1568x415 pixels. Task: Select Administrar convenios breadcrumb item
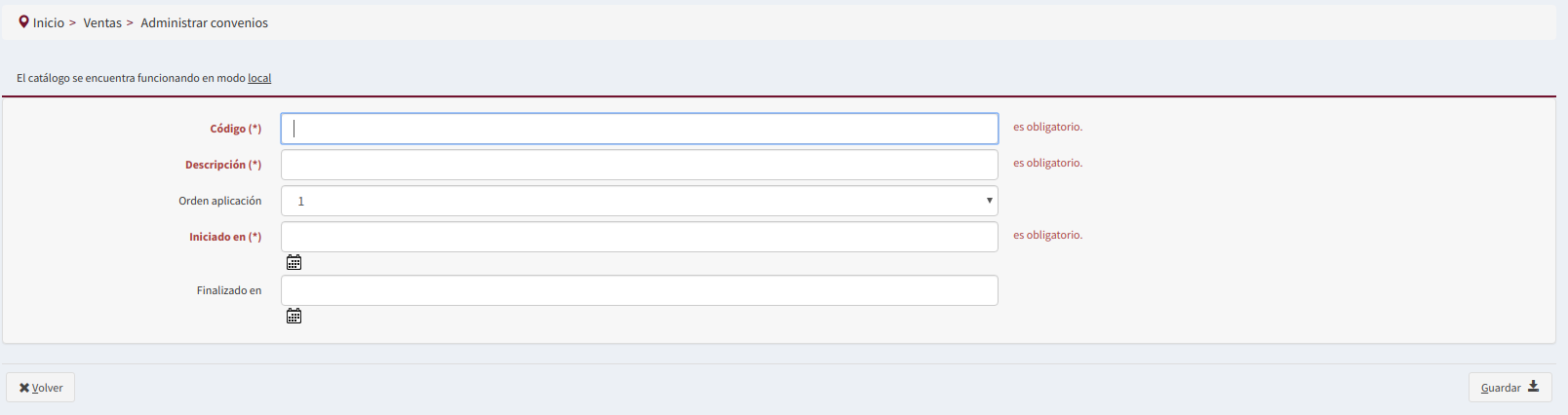point(204,22)
